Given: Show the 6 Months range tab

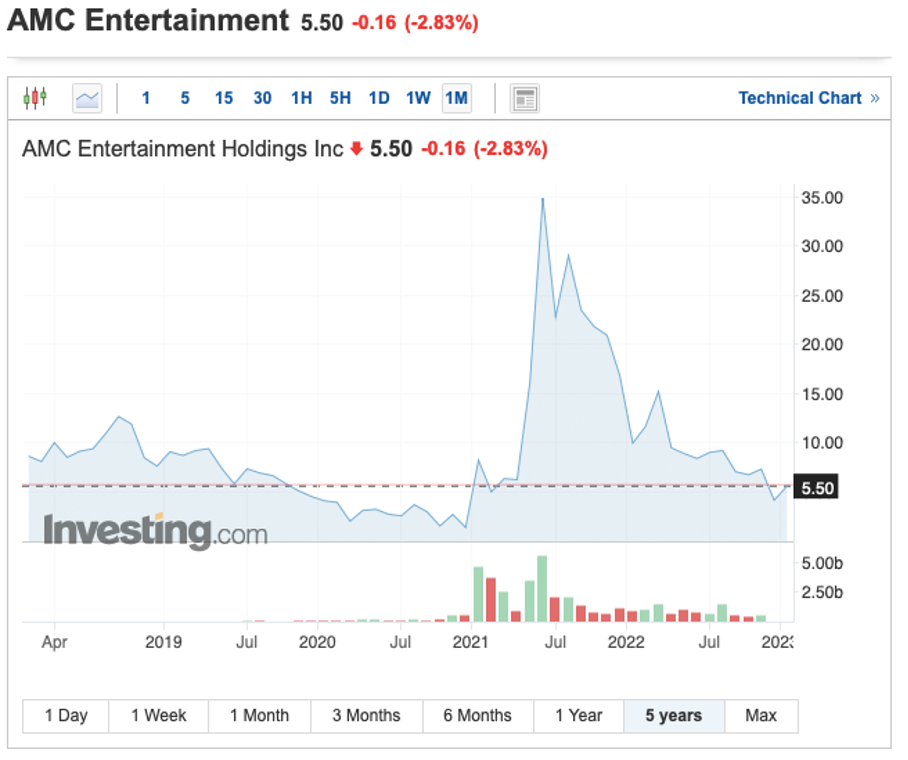Looking at the screenshot, I should click(x=477, y=716).
